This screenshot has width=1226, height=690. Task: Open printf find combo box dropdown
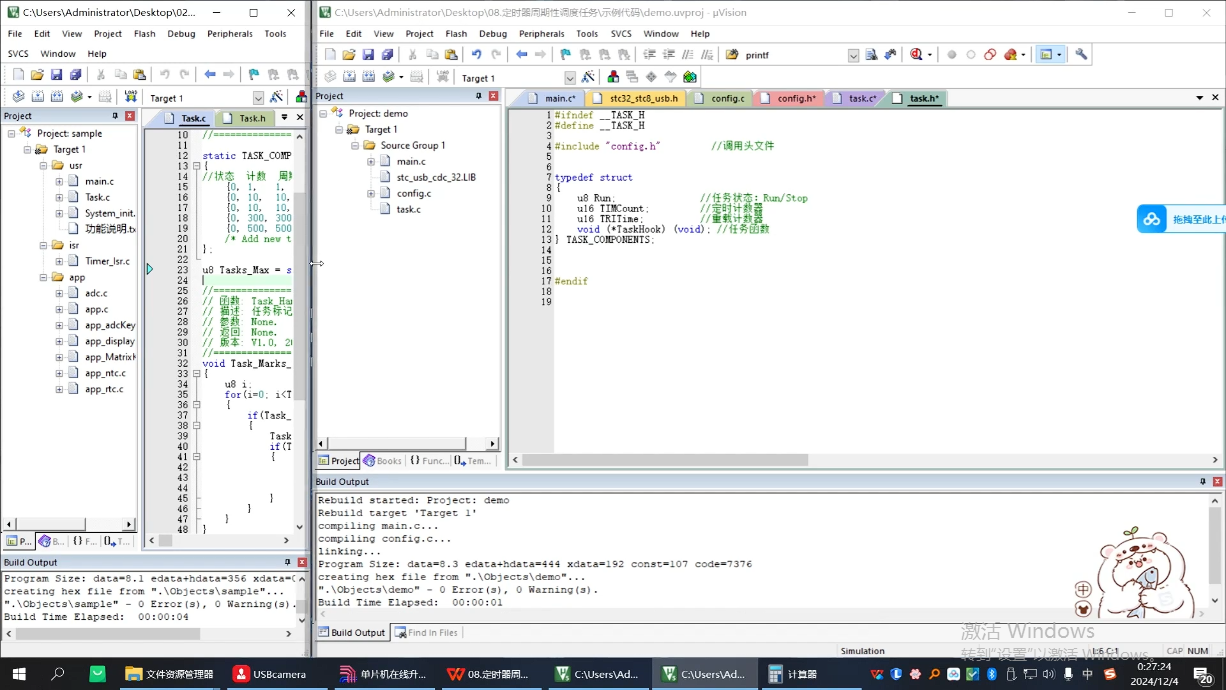coord(853,55)
